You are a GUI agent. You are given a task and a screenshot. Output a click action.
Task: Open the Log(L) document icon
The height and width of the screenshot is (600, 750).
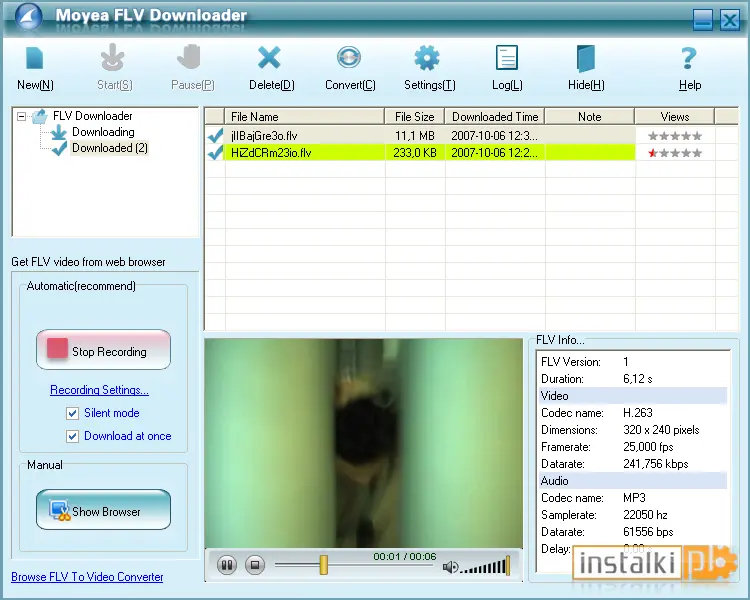pyautogui.click(x=507, y=58)
